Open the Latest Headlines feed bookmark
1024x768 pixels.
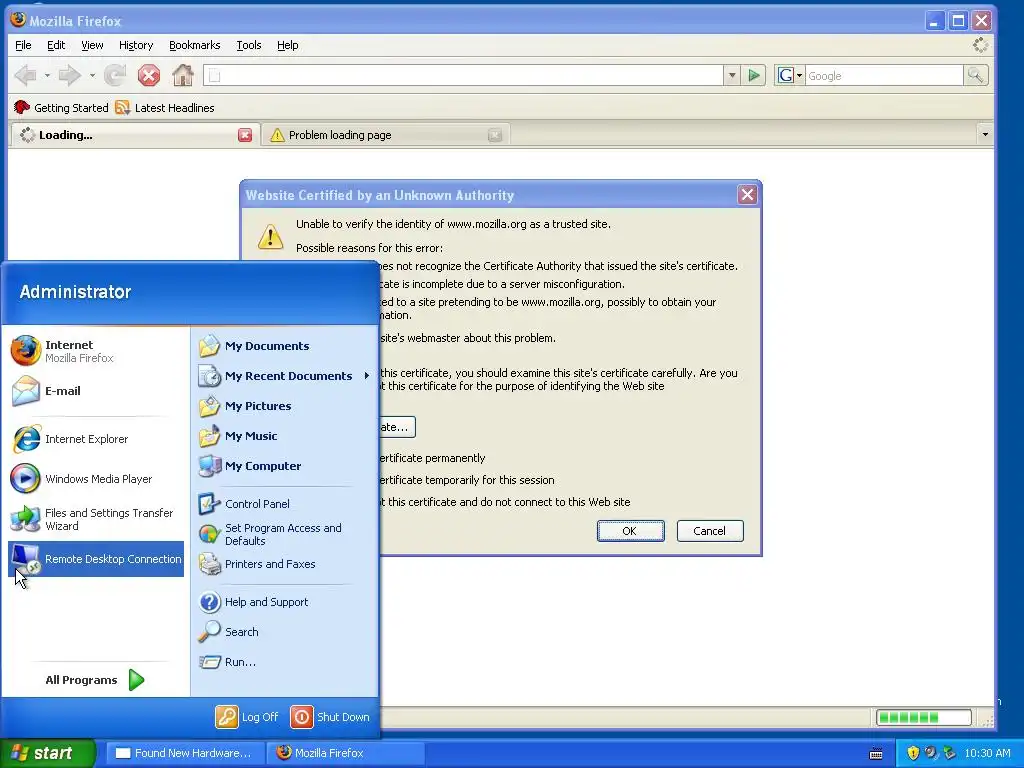pos(165,108)
